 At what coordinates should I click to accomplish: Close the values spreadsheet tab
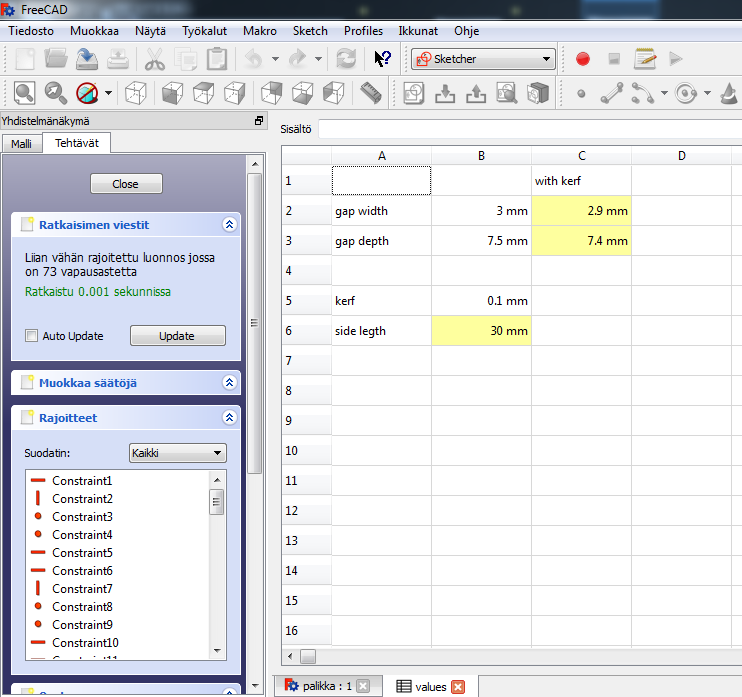click(x=458, y=687)
